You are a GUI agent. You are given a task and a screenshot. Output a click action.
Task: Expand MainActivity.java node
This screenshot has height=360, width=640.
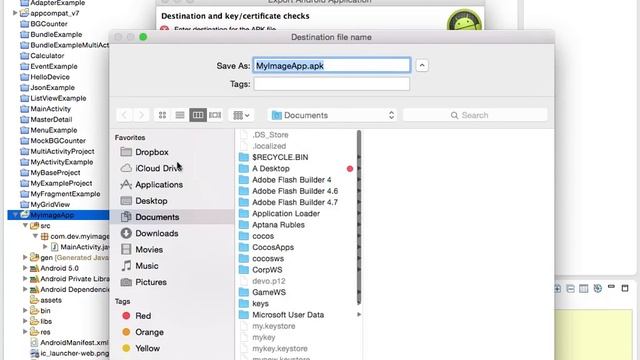coord(45,247)
